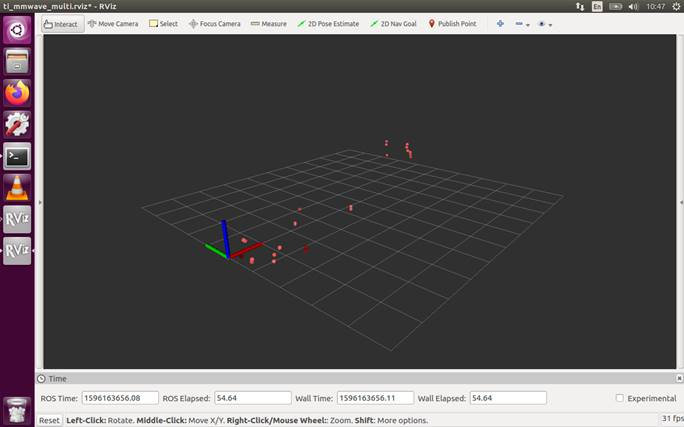
Task: Open the clock showing 10:47
Action: tap(656, 6)
